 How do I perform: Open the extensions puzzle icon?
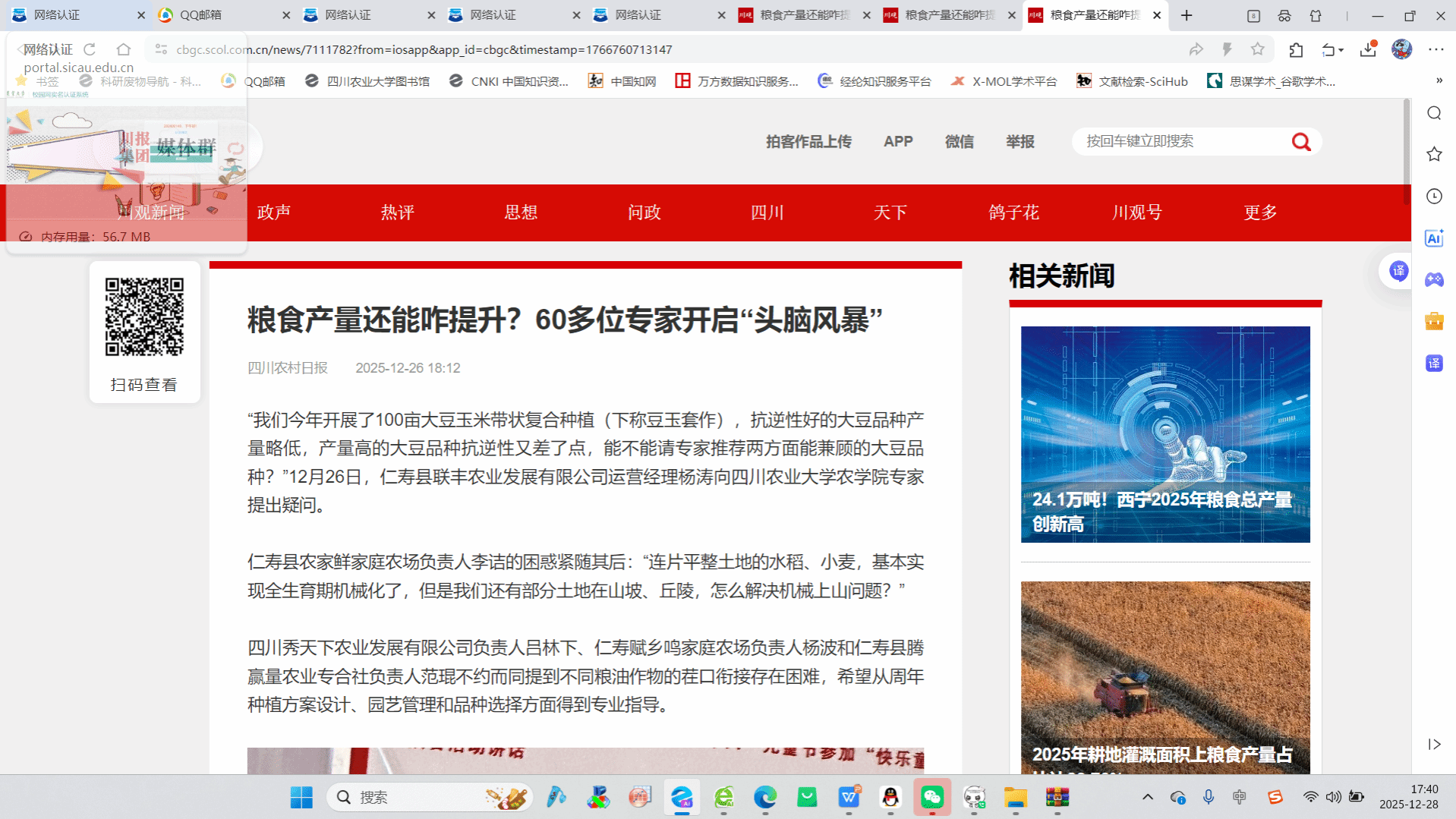coord(1296,50)
